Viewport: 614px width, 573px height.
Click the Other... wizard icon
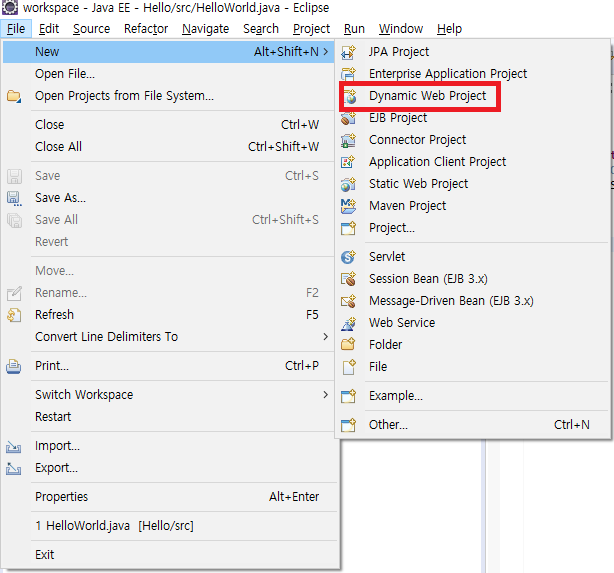point(348,425)
